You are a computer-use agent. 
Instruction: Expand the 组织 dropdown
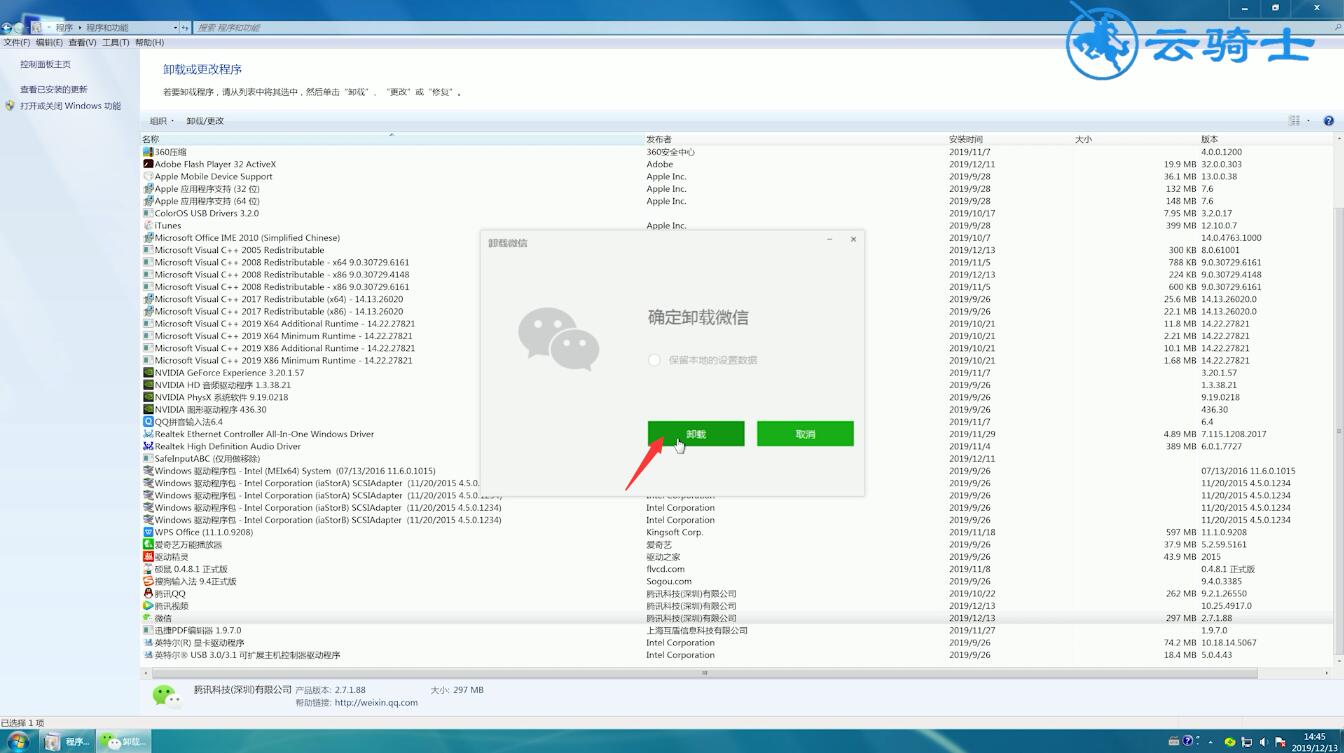162,121
